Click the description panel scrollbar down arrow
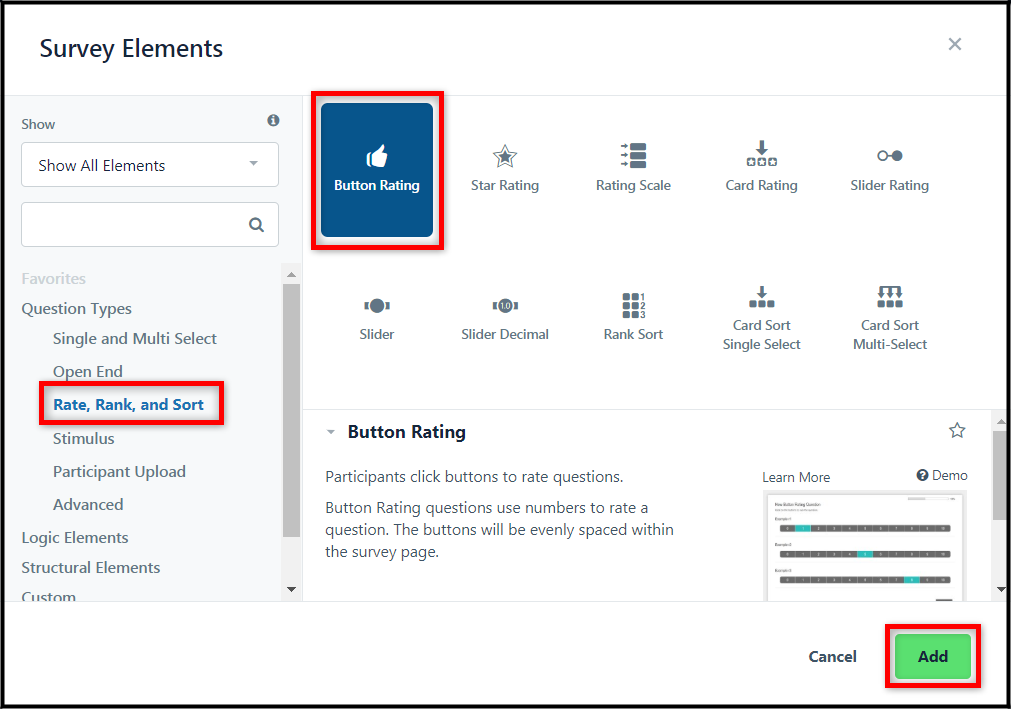This screenshot has height=709, width=1011. pyautogui.click(x=1001, y=589)
